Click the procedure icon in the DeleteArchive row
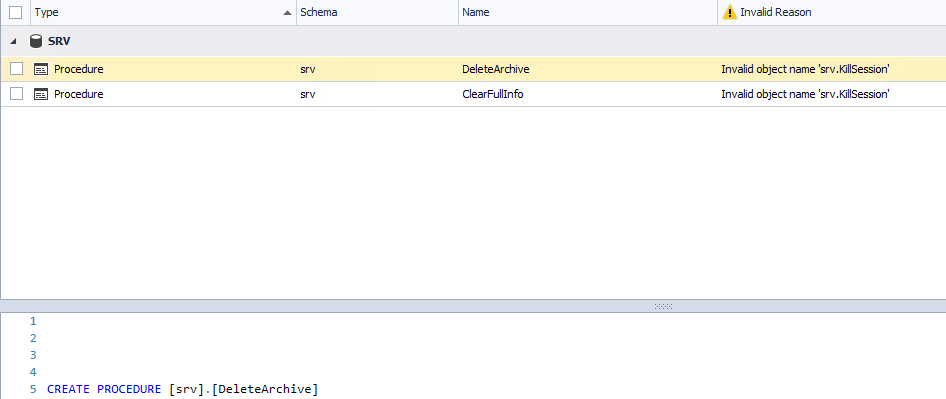This screenshot has width=946, height=399. (x=41, y=69)
